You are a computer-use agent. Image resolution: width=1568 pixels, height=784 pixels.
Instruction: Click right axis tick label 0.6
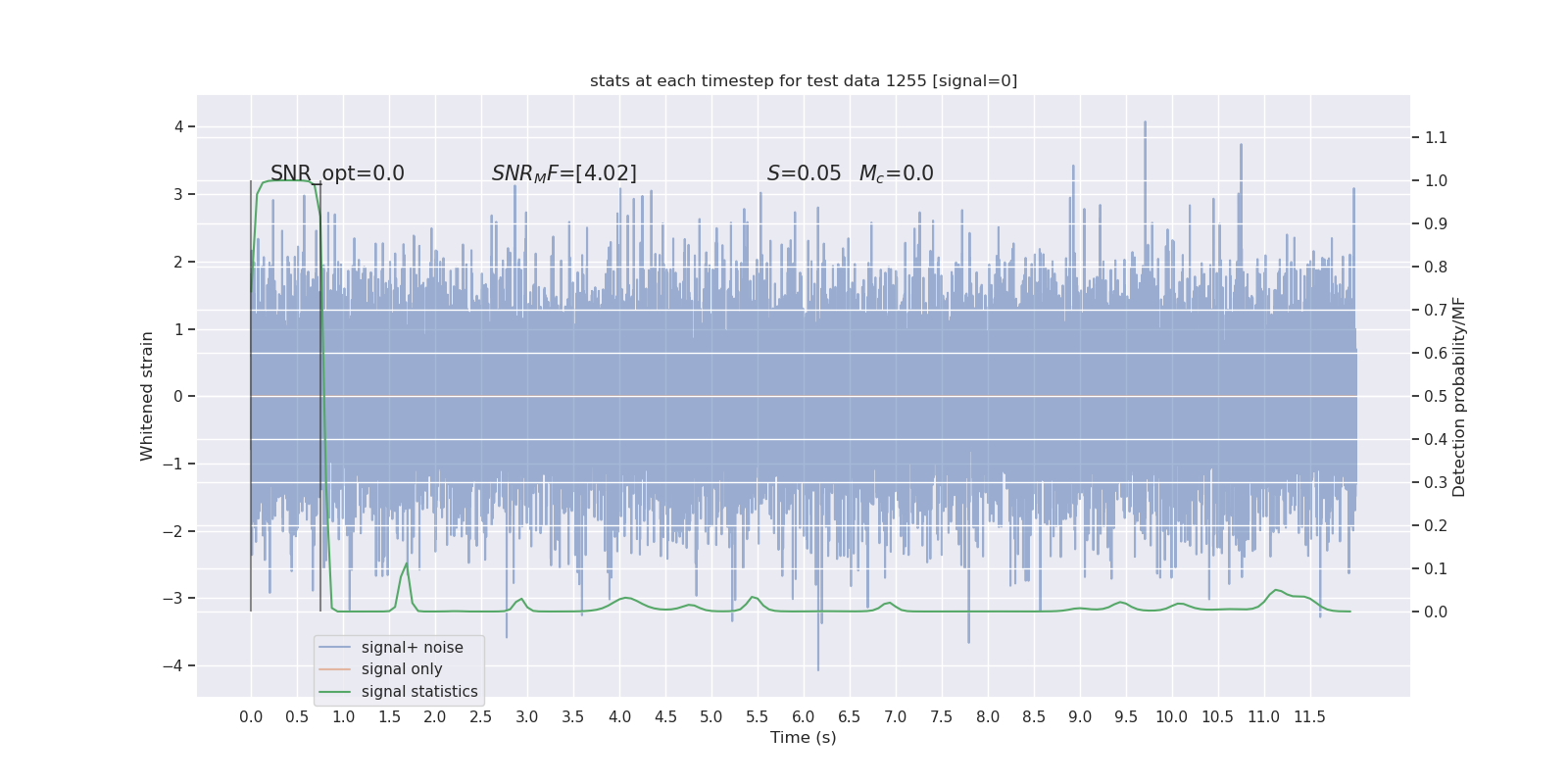(x=1436, y=354)
